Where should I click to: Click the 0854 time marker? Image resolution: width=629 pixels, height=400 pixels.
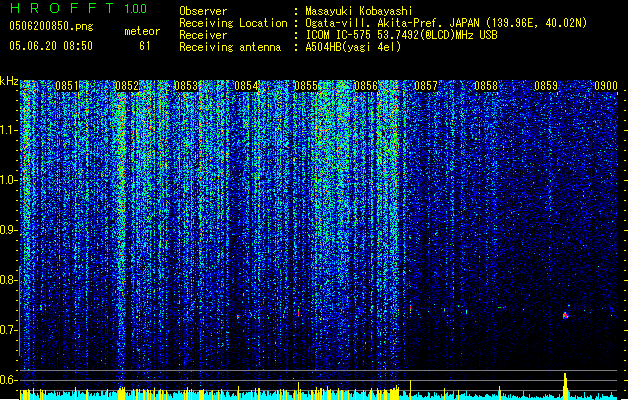click(246, 86)
